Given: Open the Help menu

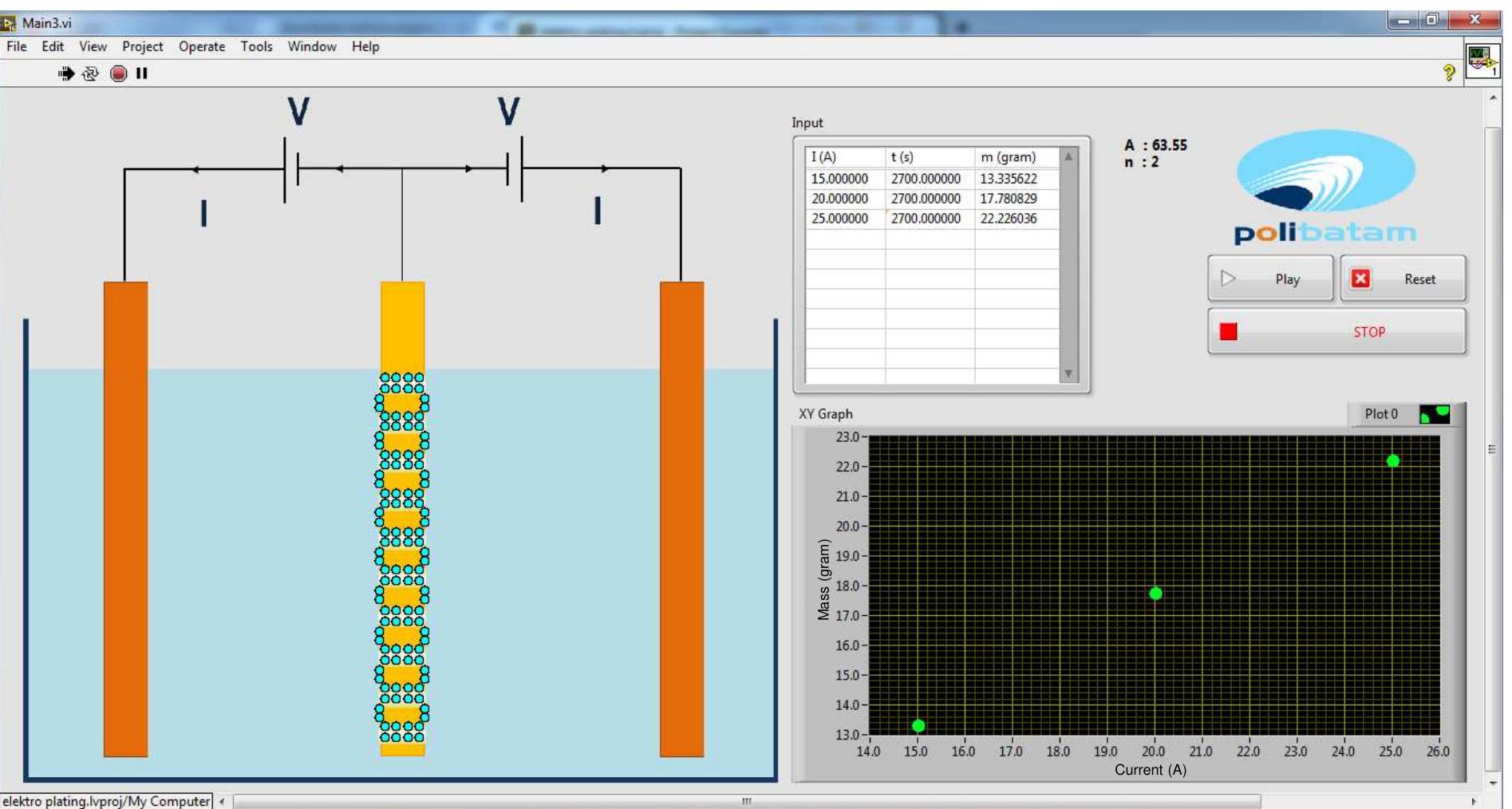Looking at the screenshot, I should click(x=365, y=46).
